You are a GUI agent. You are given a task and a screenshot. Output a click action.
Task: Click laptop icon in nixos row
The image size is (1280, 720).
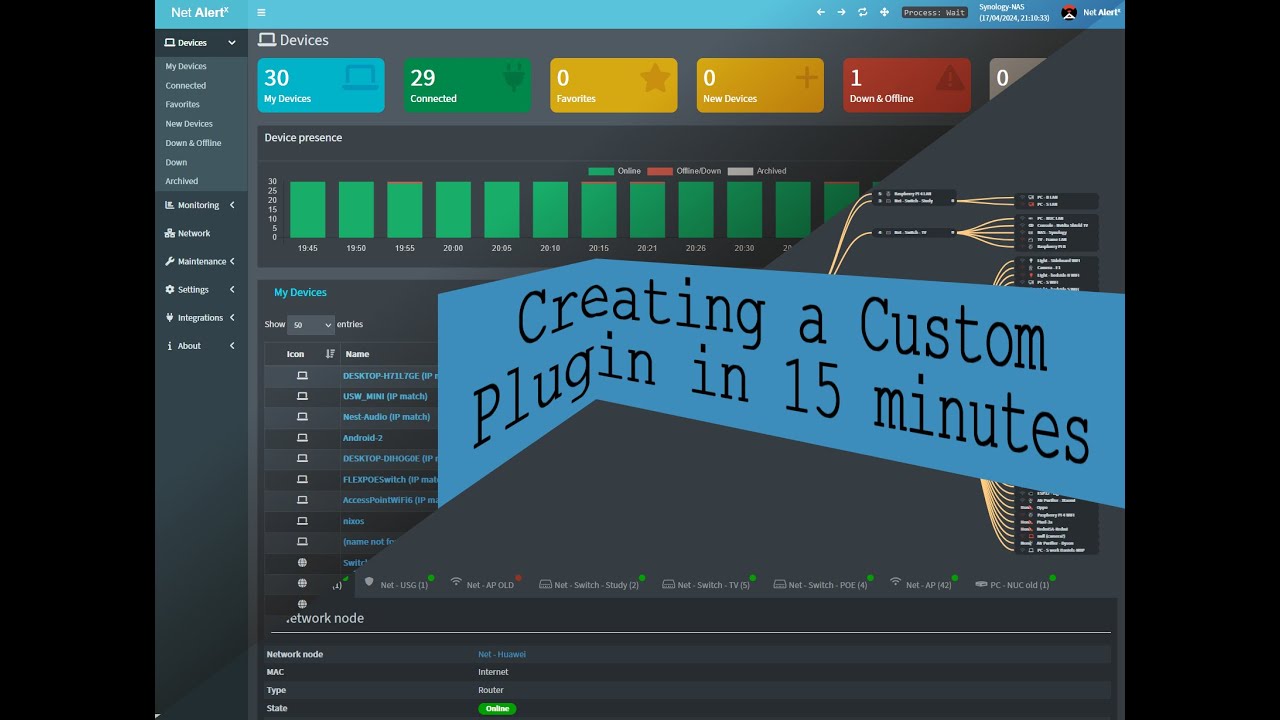coord(302,521)
